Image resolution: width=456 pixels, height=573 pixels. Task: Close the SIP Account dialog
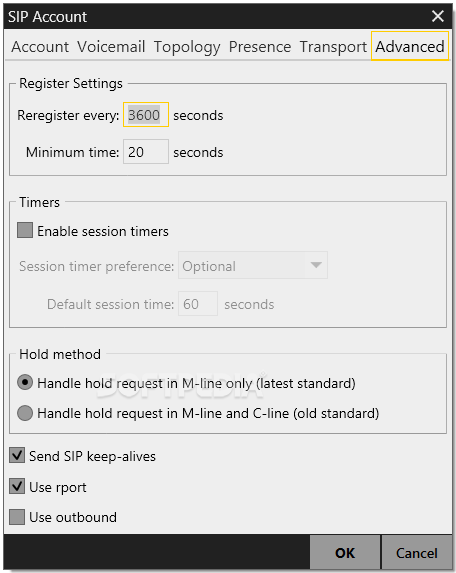437,16
